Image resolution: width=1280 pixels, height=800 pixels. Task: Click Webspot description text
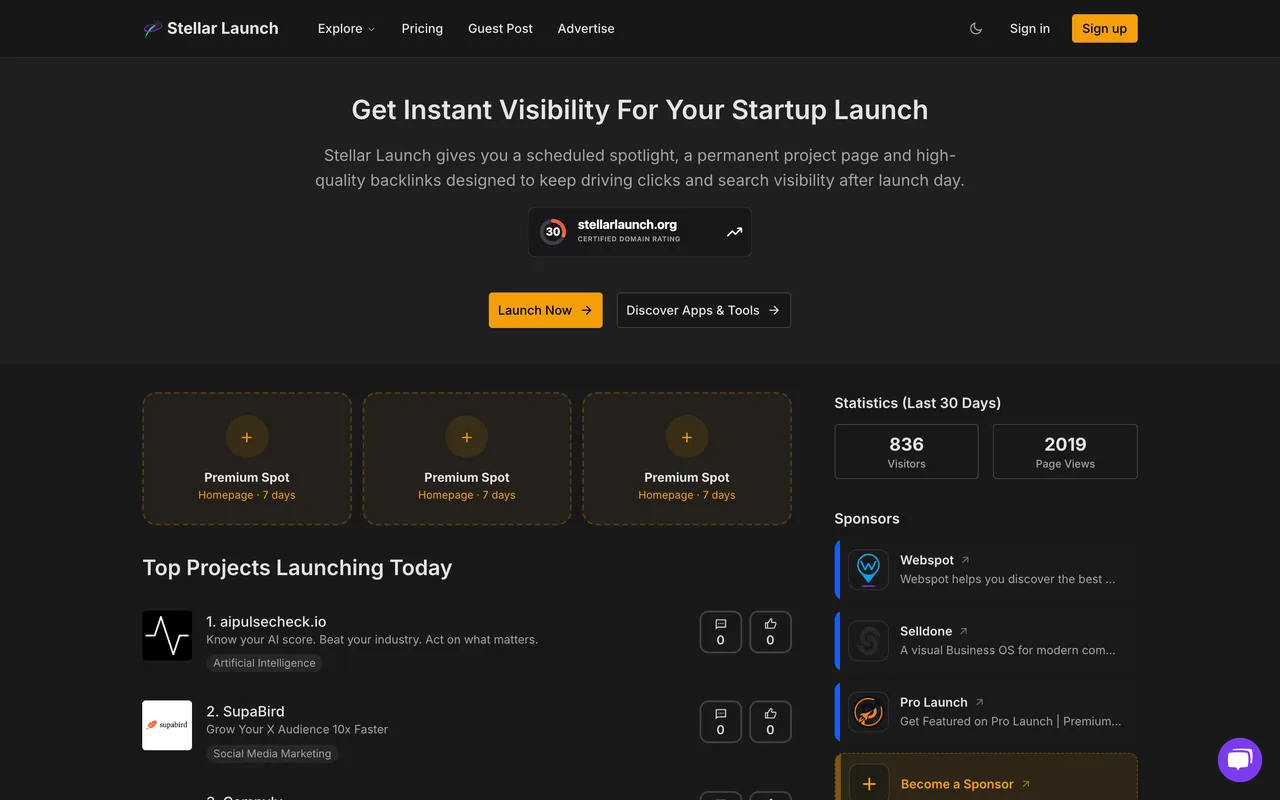point(1007,579)
